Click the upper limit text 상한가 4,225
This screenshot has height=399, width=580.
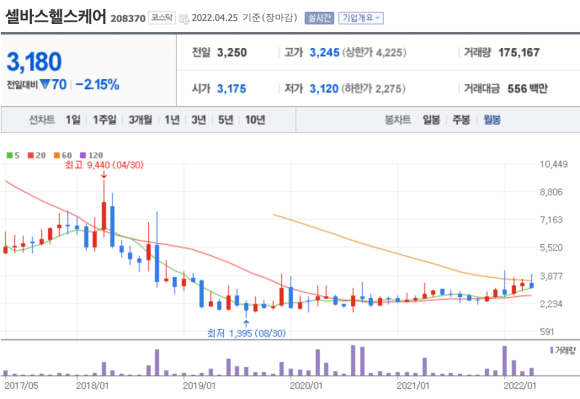point(374,53)
